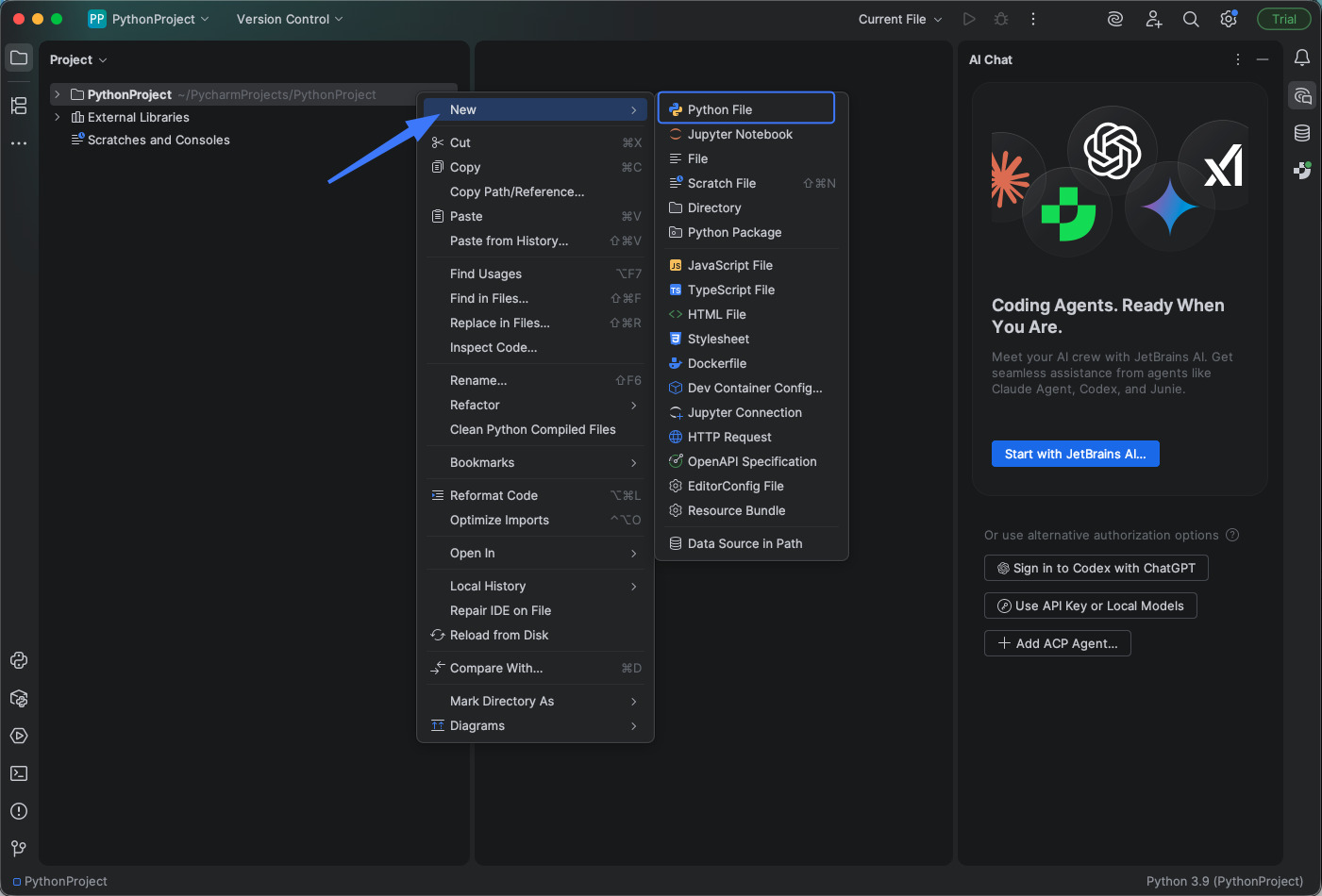Choose Find Usages in context menu
Viewport: 1322px width, 896px height.
tap(535, 274)
